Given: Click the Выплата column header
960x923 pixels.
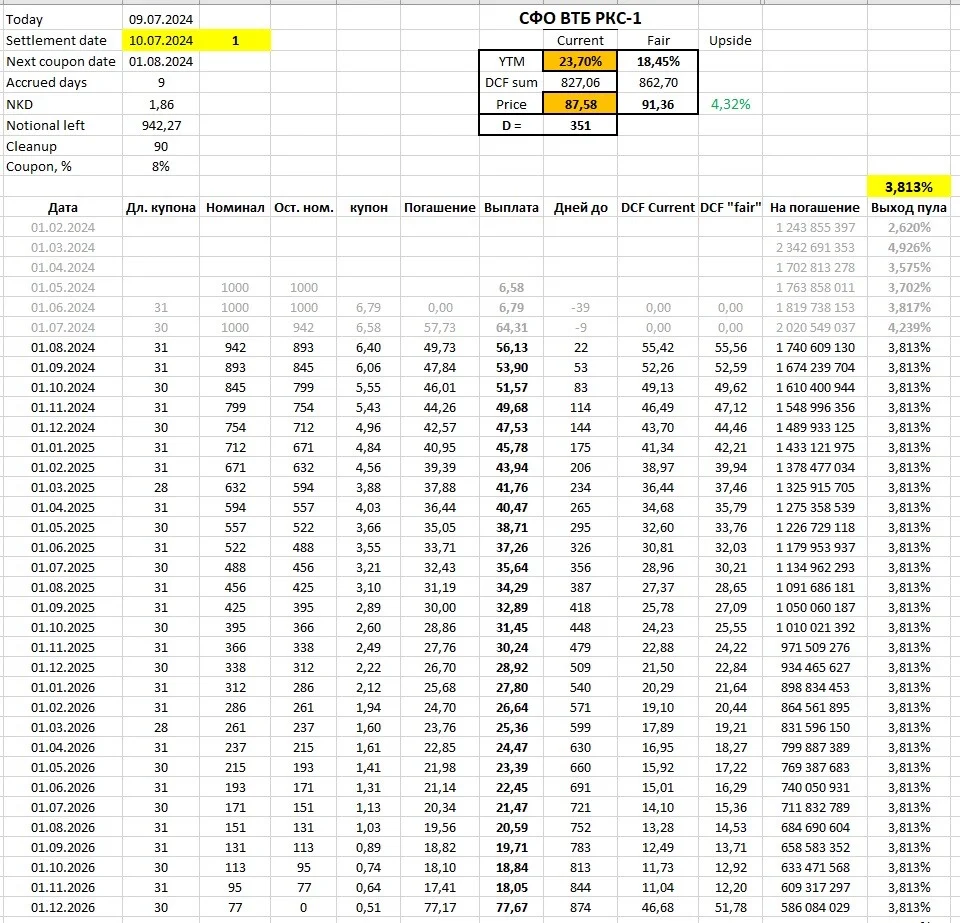Looking at the screenshot, I should [x=511, y=207].
